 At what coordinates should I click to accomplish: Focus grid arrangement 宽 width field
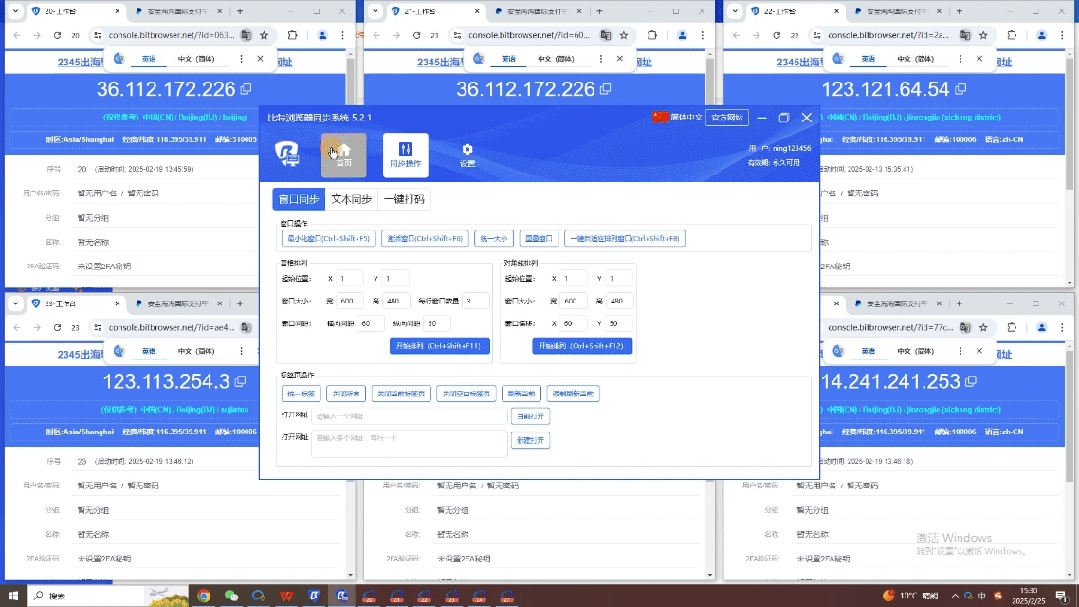(x=349, y=301)
